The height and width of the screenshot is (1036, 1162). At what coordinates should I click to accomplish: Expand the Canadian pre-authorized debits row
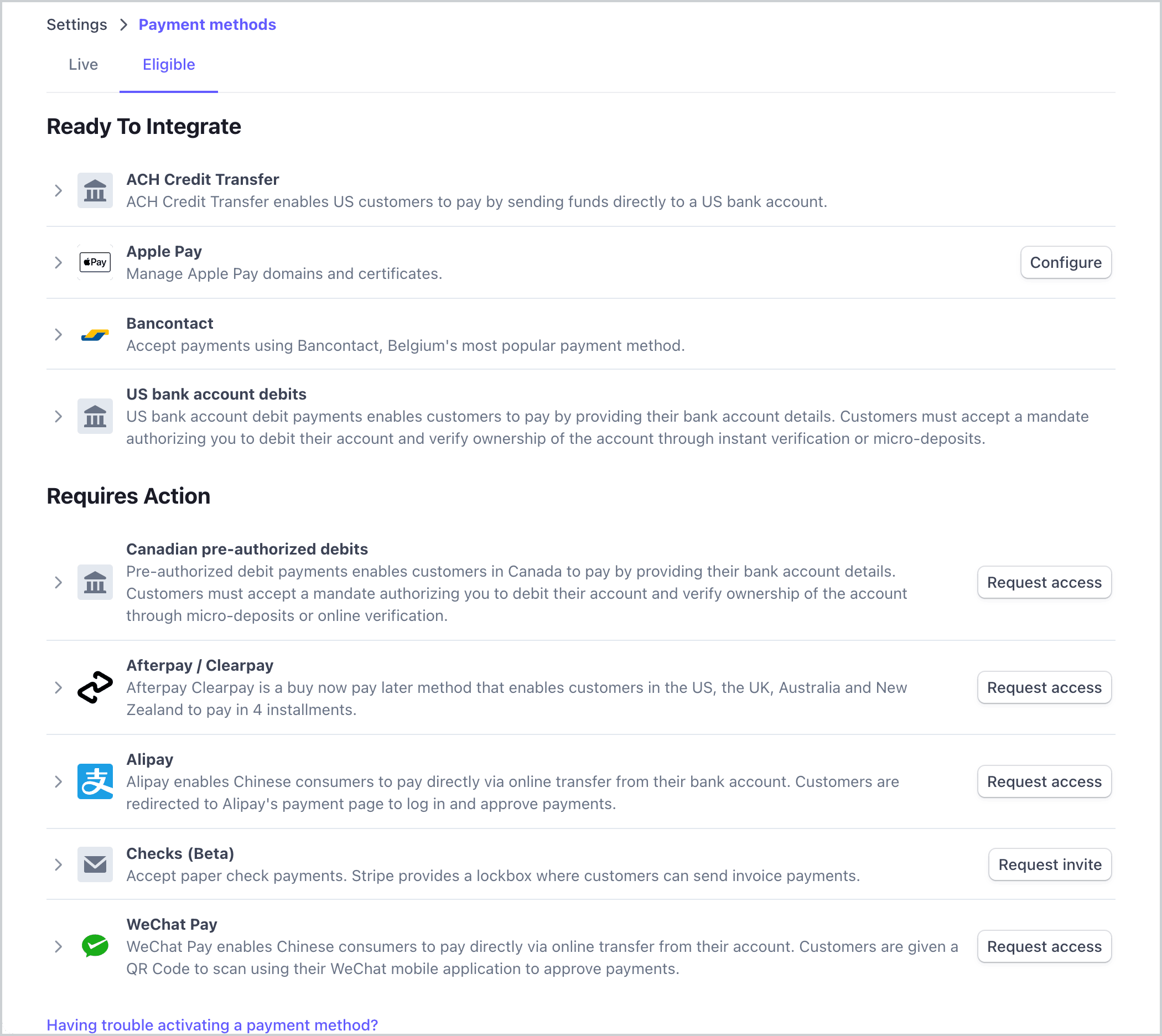click(x=58, y=582)
